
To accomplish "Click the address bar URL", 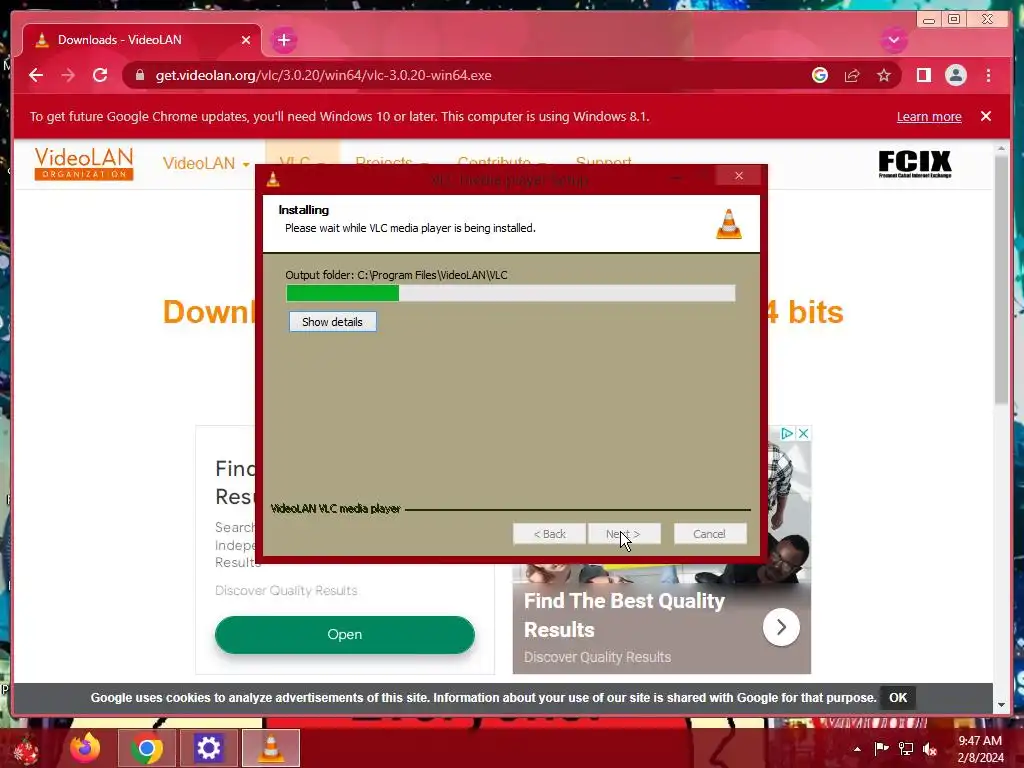I will click(x=323, y=75).
